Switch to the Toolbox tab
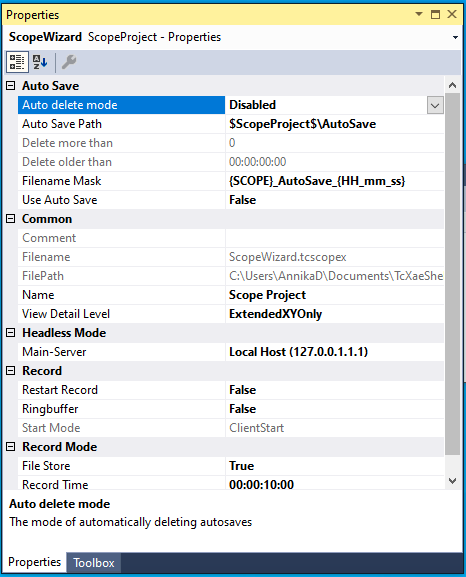 tap(93, 563)
